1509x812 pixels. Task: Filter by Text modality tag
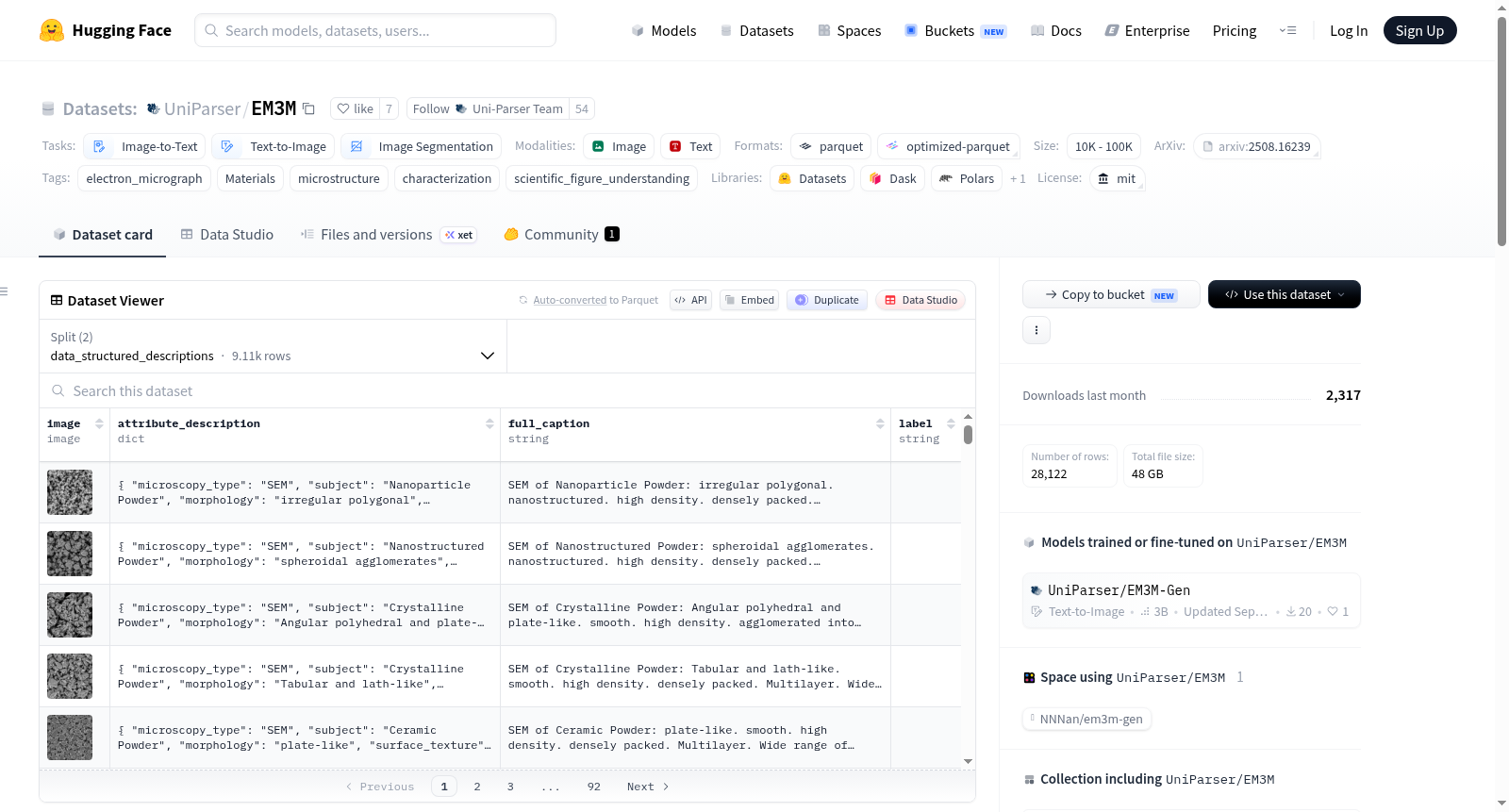[690, 146]
